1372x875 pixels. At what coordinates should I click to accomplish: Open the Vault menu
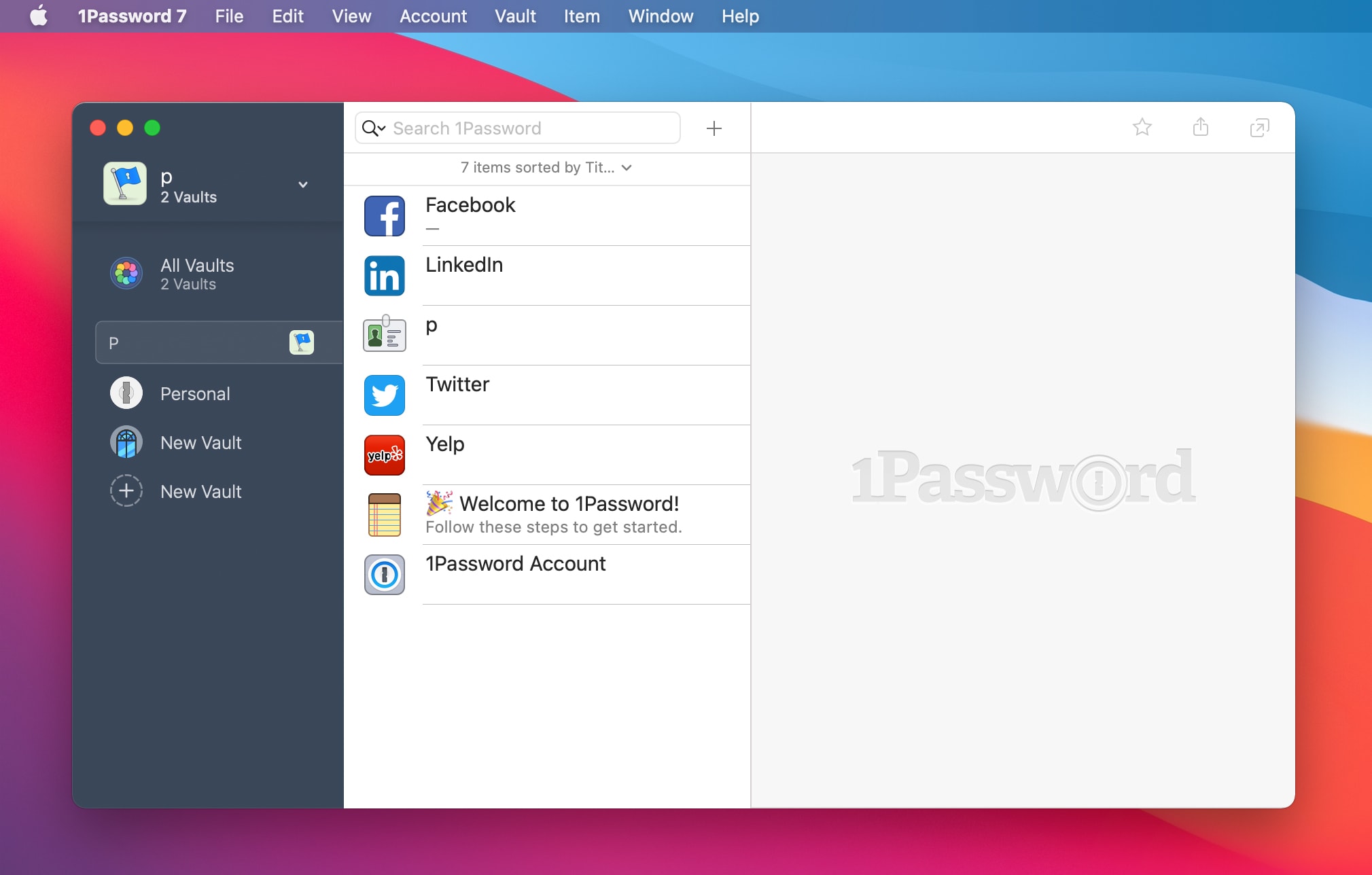tap(515, 16)
